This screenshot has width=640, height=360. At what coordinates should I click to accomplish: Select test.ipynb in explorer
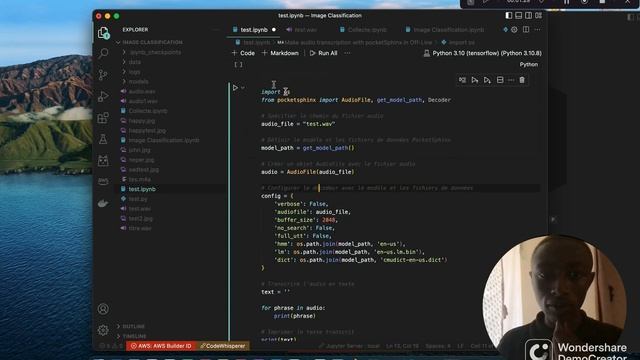138,189
